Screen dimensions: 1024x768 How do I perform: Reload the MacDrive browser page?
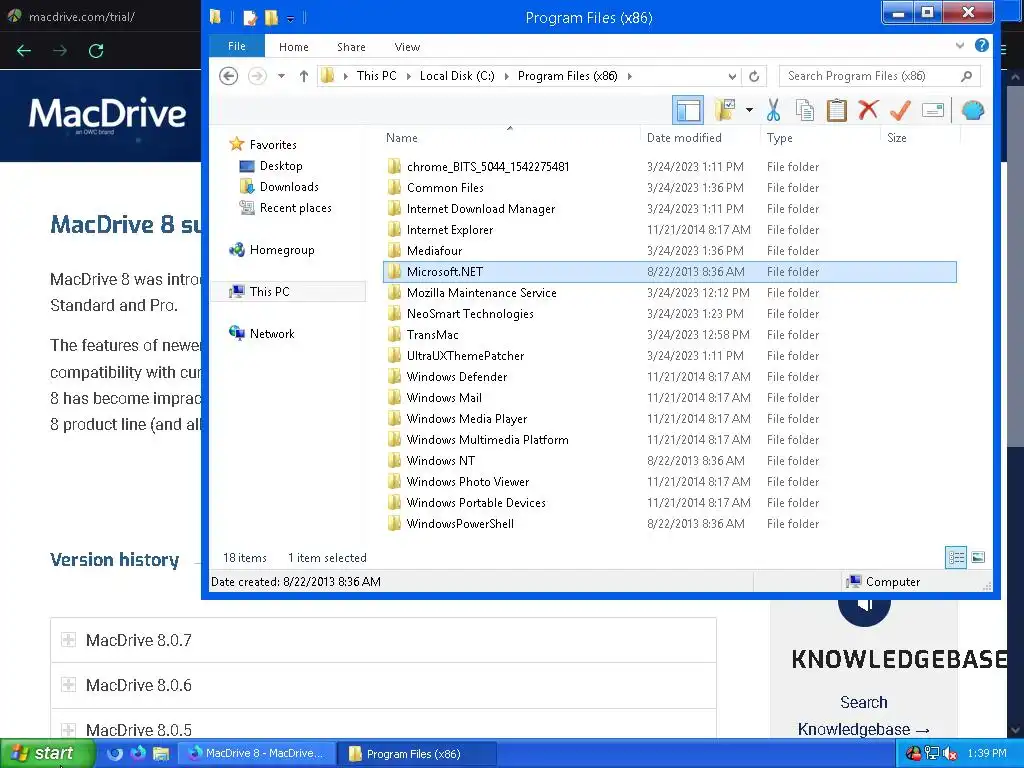96,50
